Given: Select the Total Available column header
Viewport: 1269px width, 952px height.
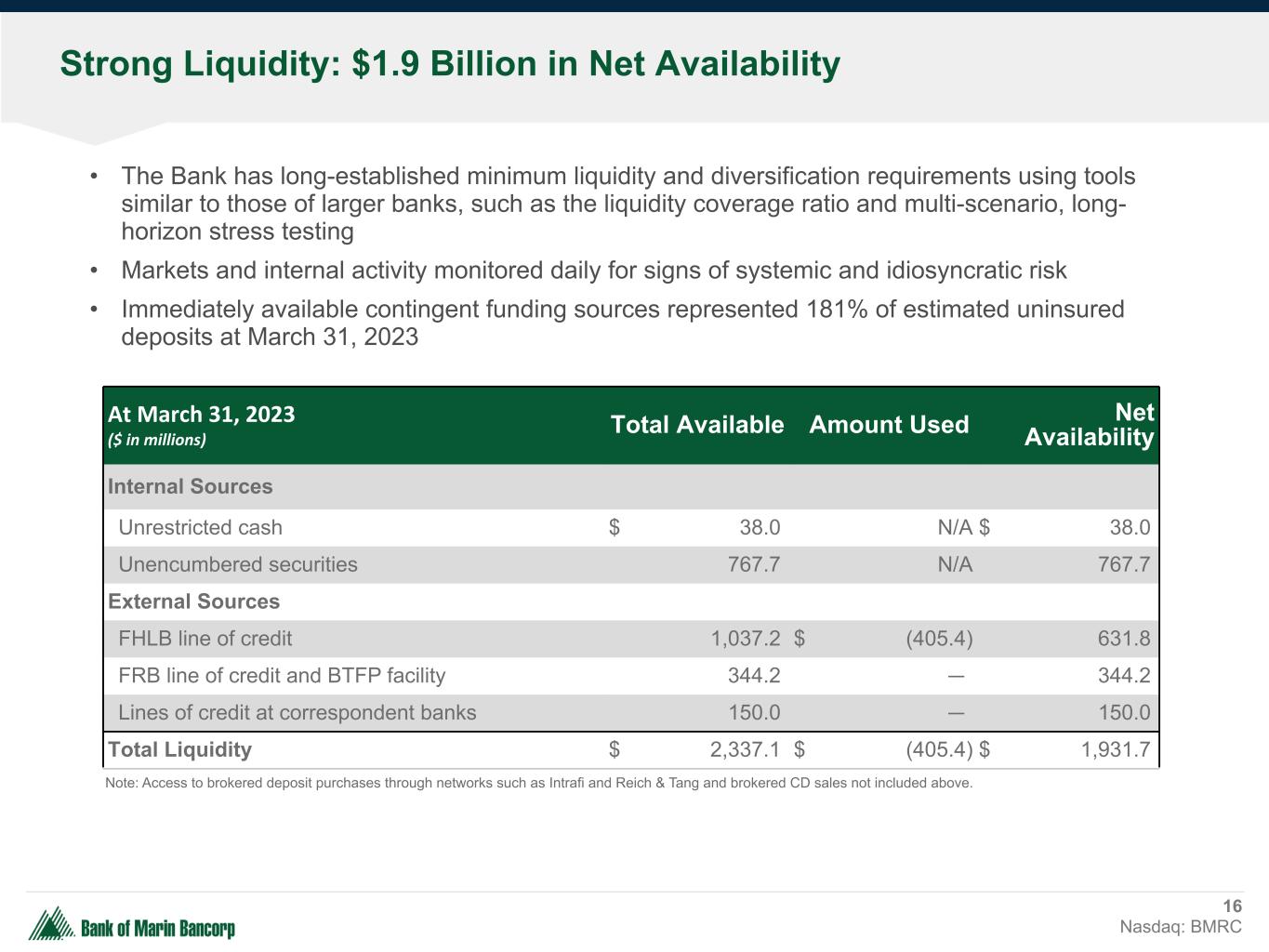Looking at the screenshot, I should coord(696,425).
